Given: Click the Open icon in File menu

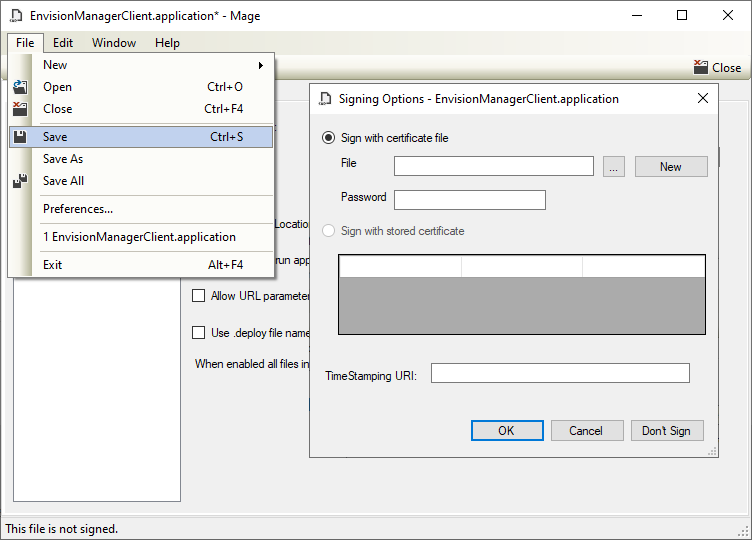Looking at the screenshot, I should (20, 87).
